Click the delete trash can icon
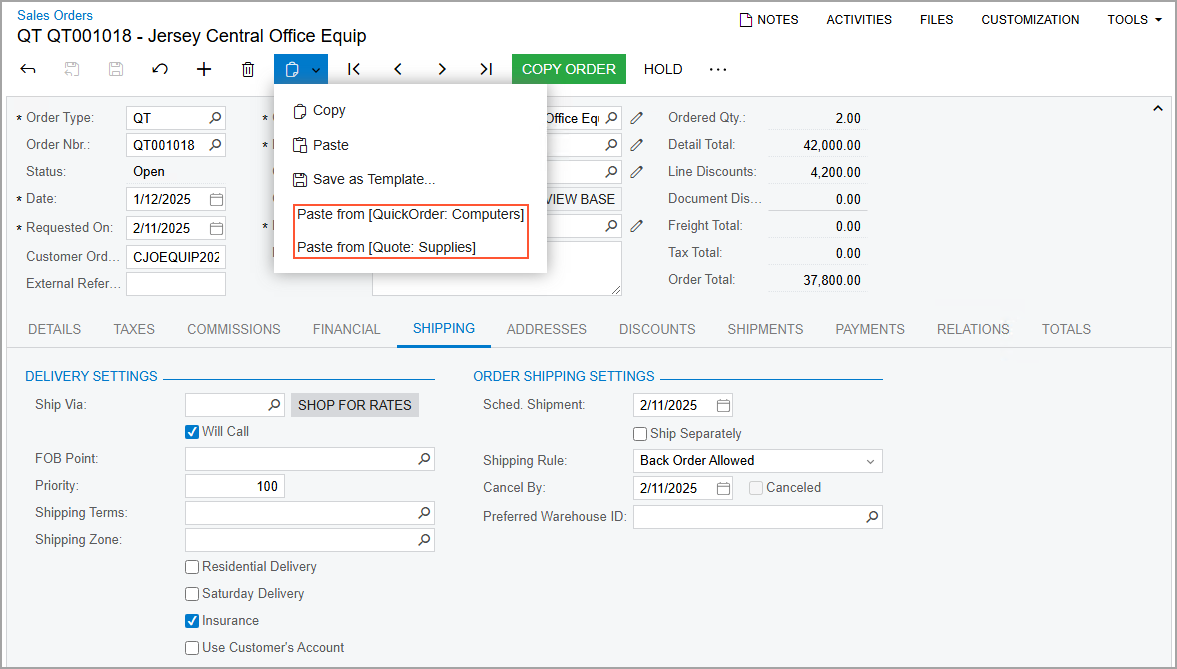Screen dimensions: 1177x669 pyautogui.click(x=248, y=69)
